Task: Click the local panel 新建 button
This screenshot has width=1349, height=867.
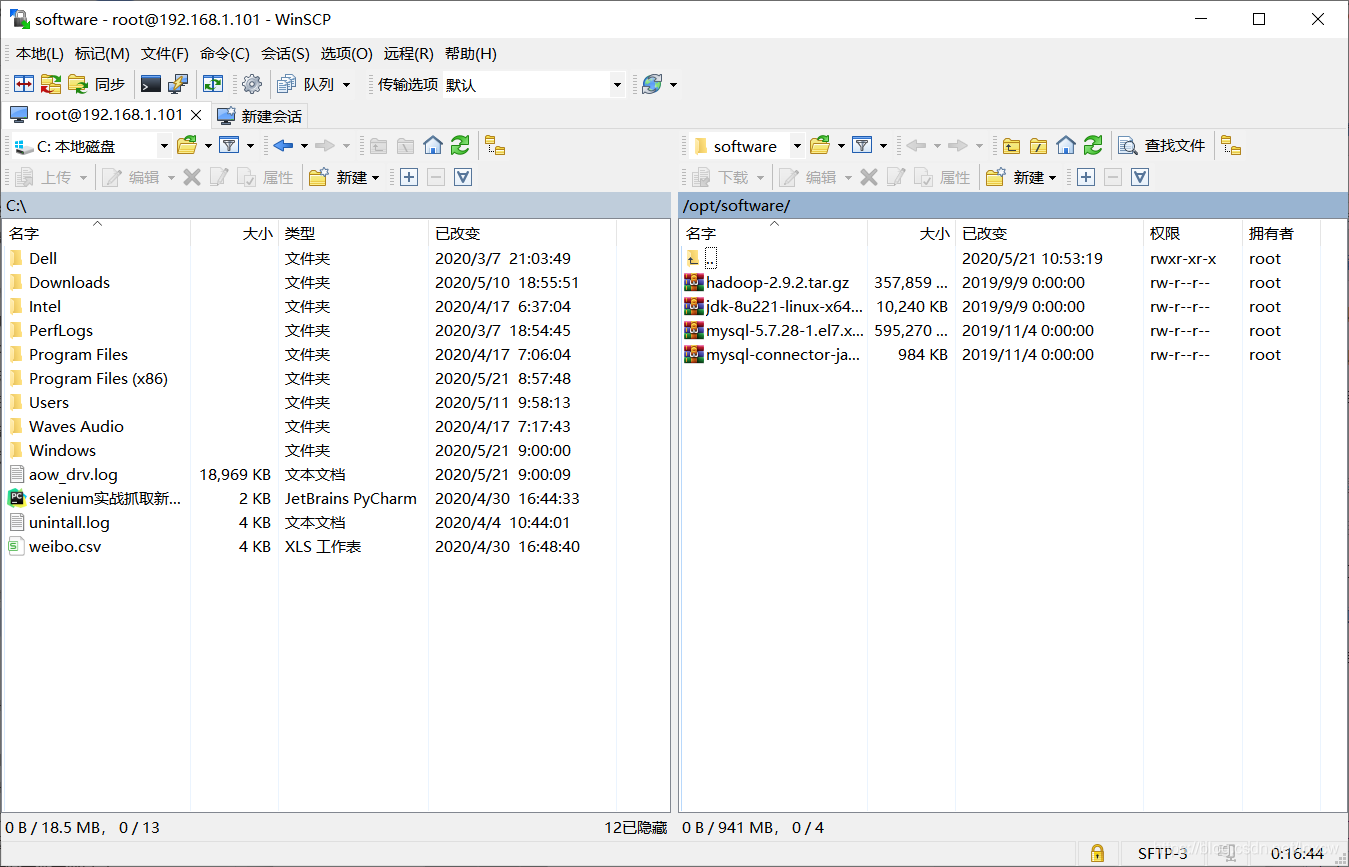Action: [x=345, y=177]
